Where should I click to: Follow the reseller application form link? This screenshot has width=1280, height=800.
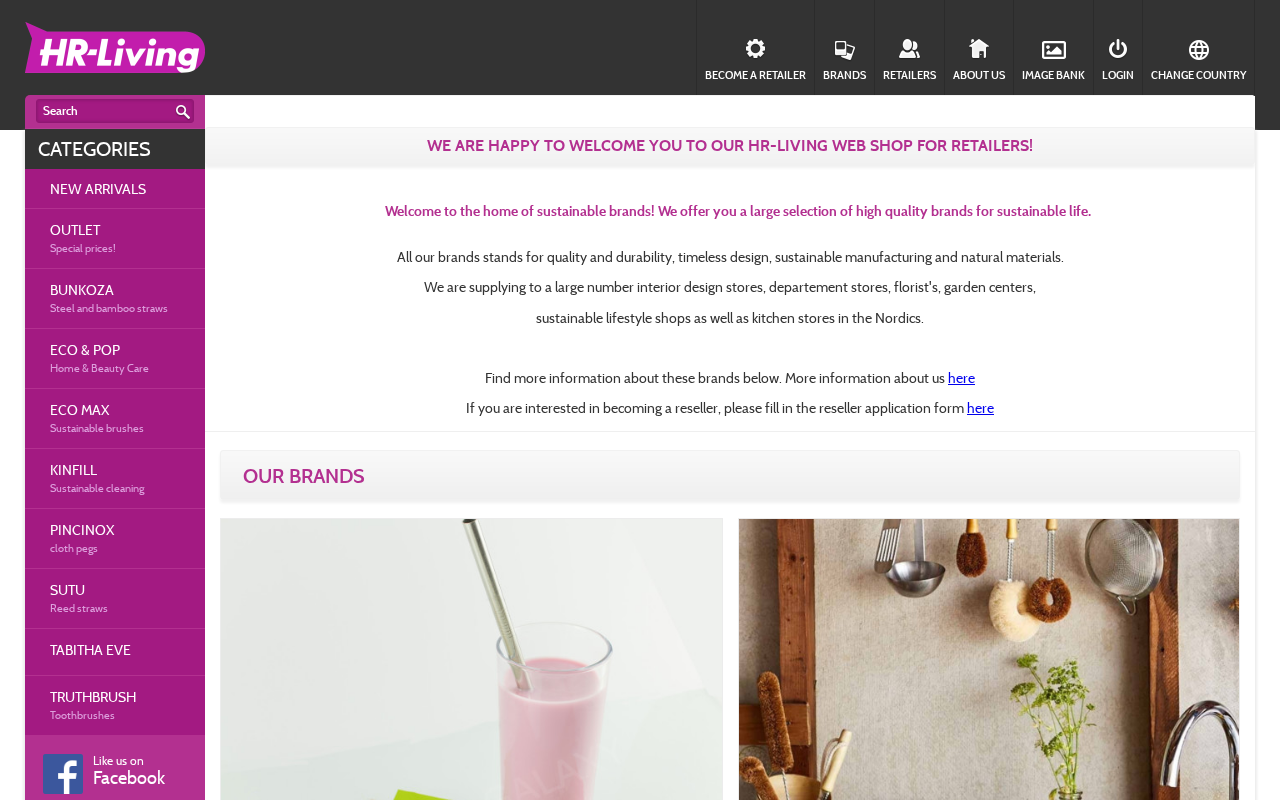pos(980,408)
